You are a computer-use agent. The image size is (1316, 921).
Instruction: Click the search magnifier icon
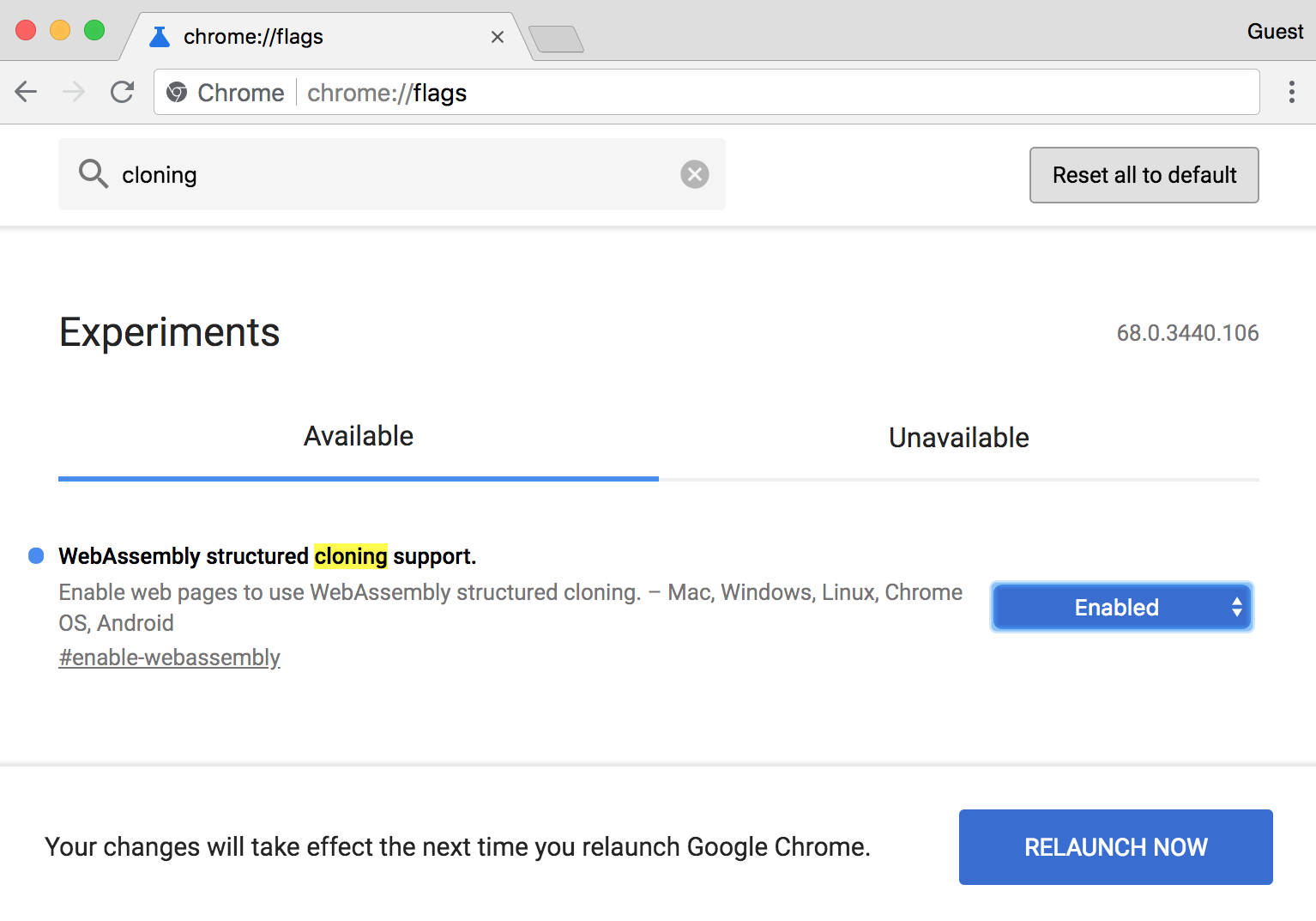click(94, 174)
